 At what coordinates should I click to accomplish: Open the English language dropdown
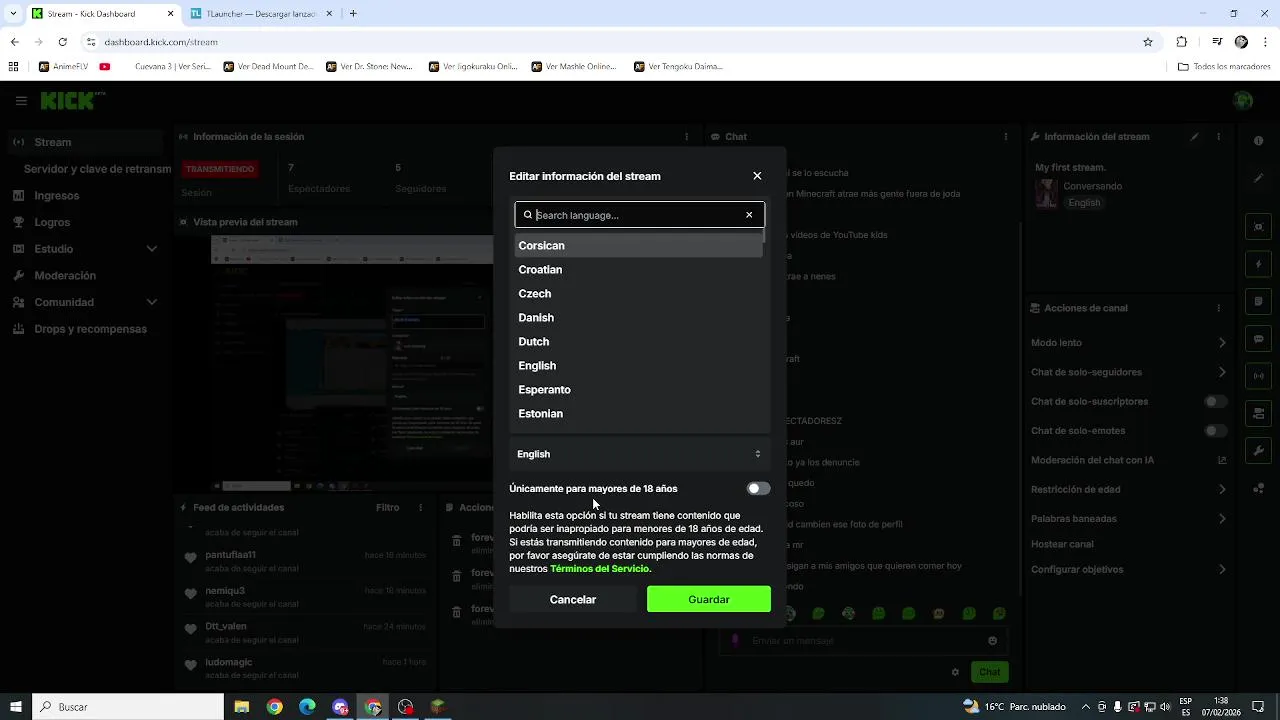(639, 454)
